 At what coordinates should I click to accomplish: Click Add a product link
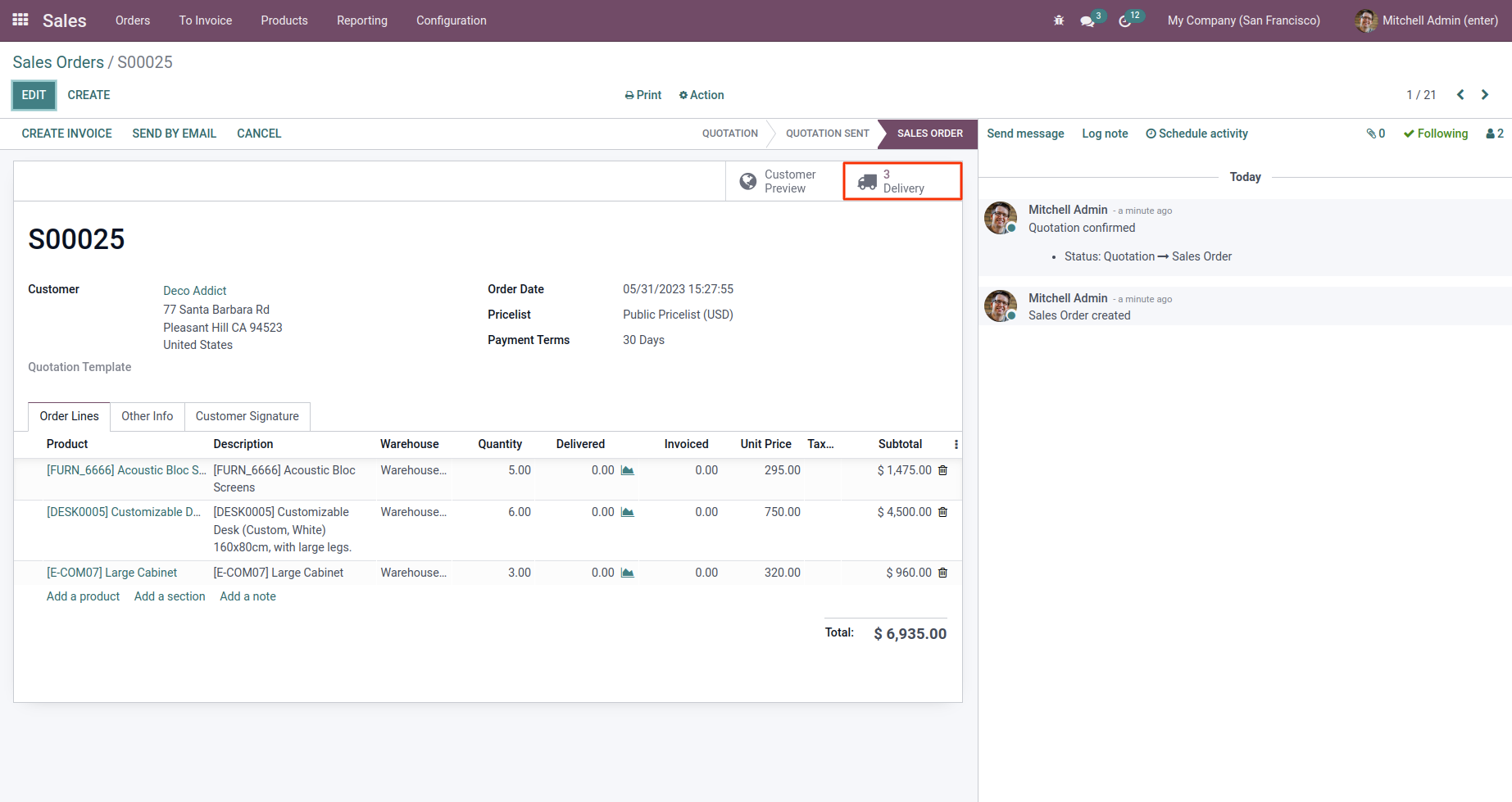(x=83, y=596)
